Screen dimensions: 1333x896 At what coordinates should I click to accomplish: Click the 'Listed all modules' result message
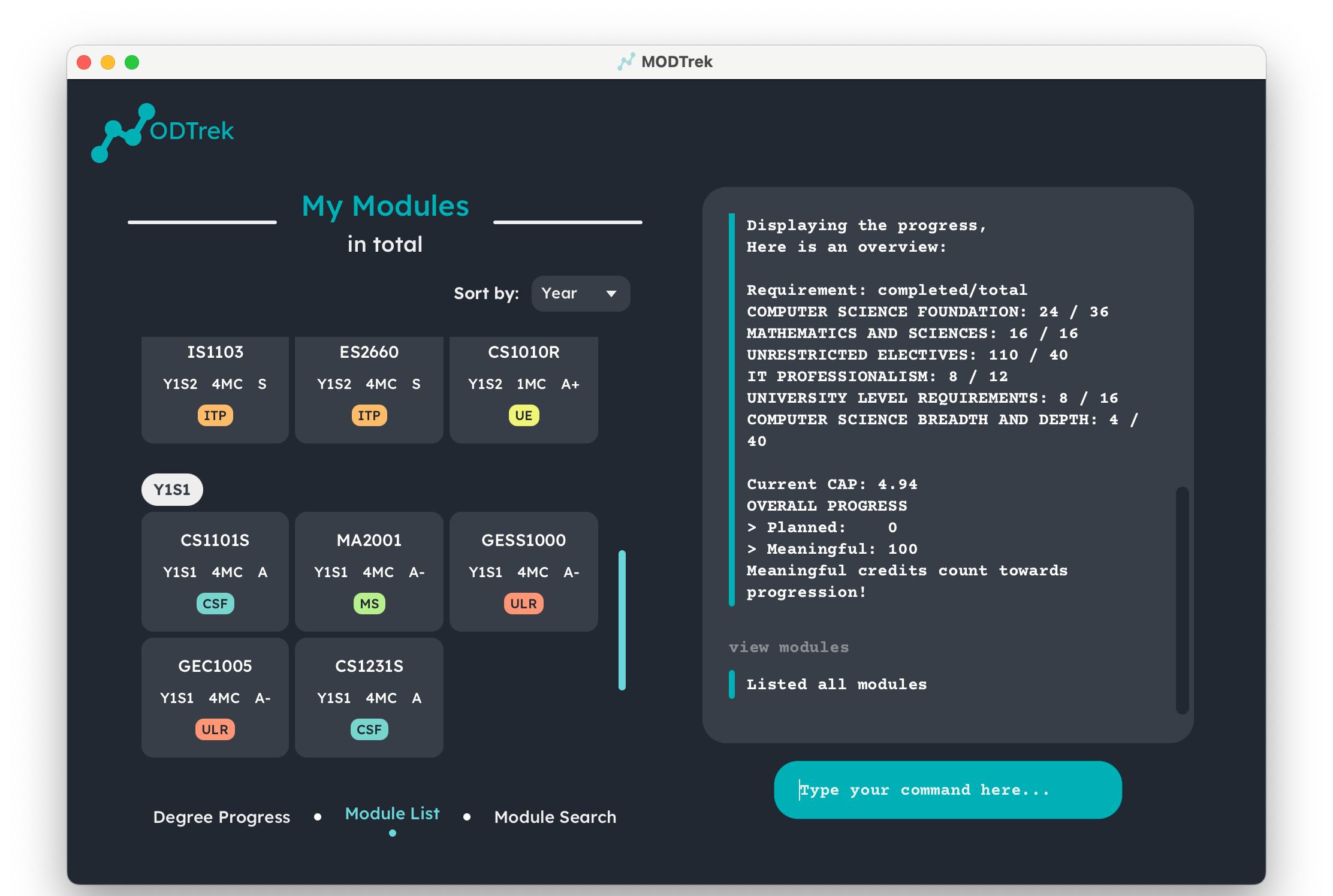tap(837, 684)
